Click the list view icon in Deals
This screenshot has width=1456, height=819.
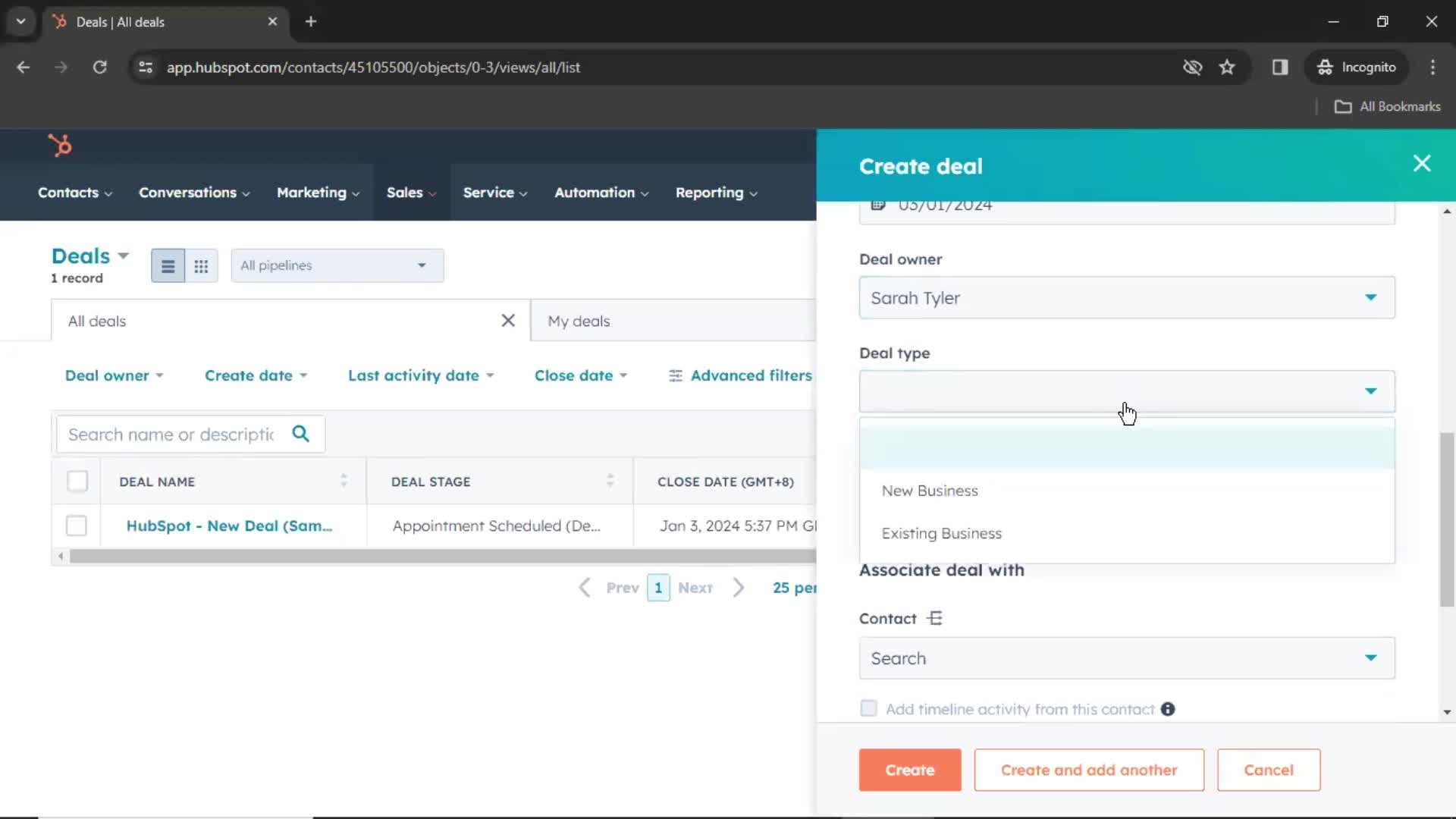[x=168, y=265]
